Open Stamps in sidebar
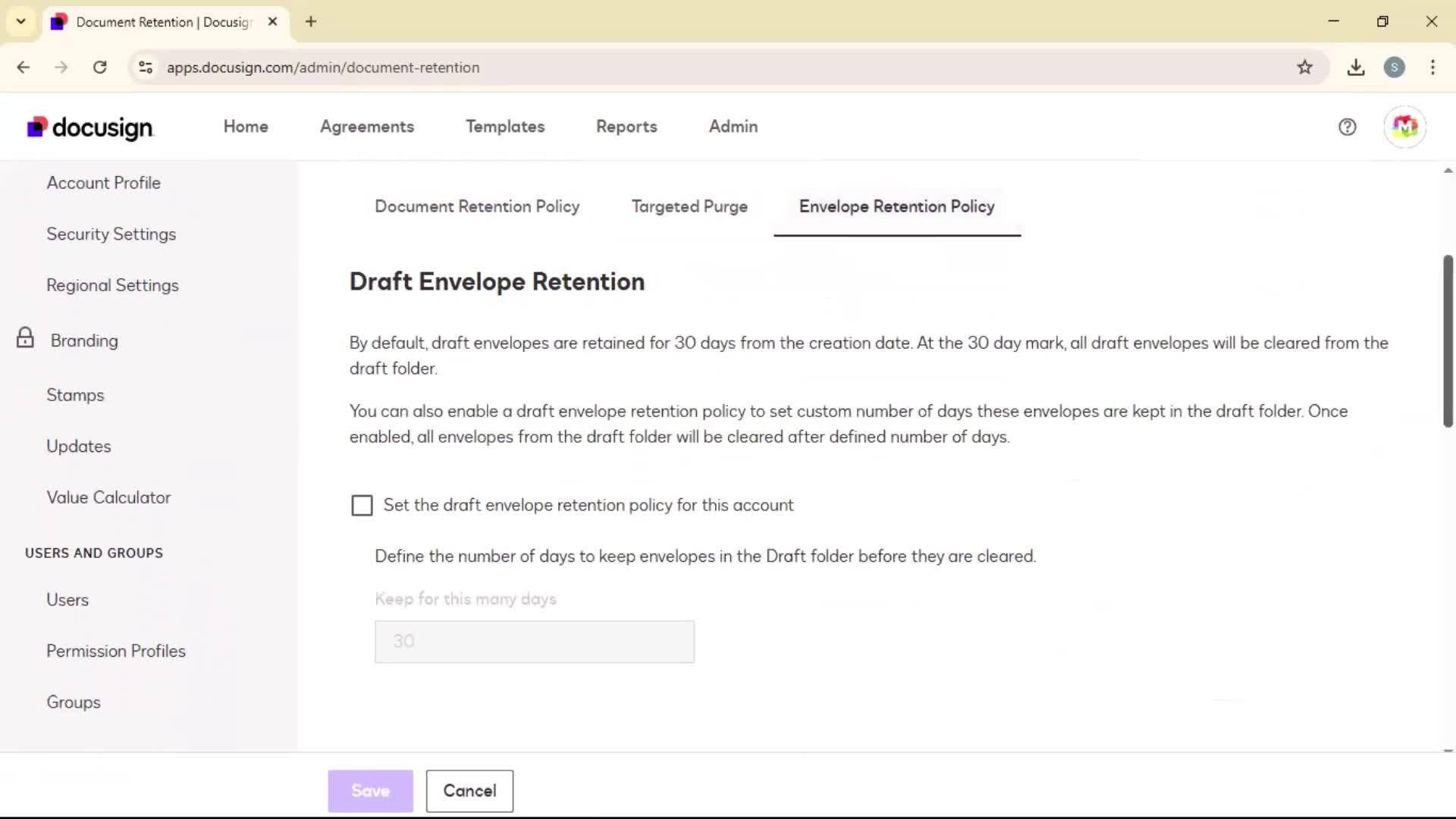Screen dimensions: 1456x819 coord(75,395)
